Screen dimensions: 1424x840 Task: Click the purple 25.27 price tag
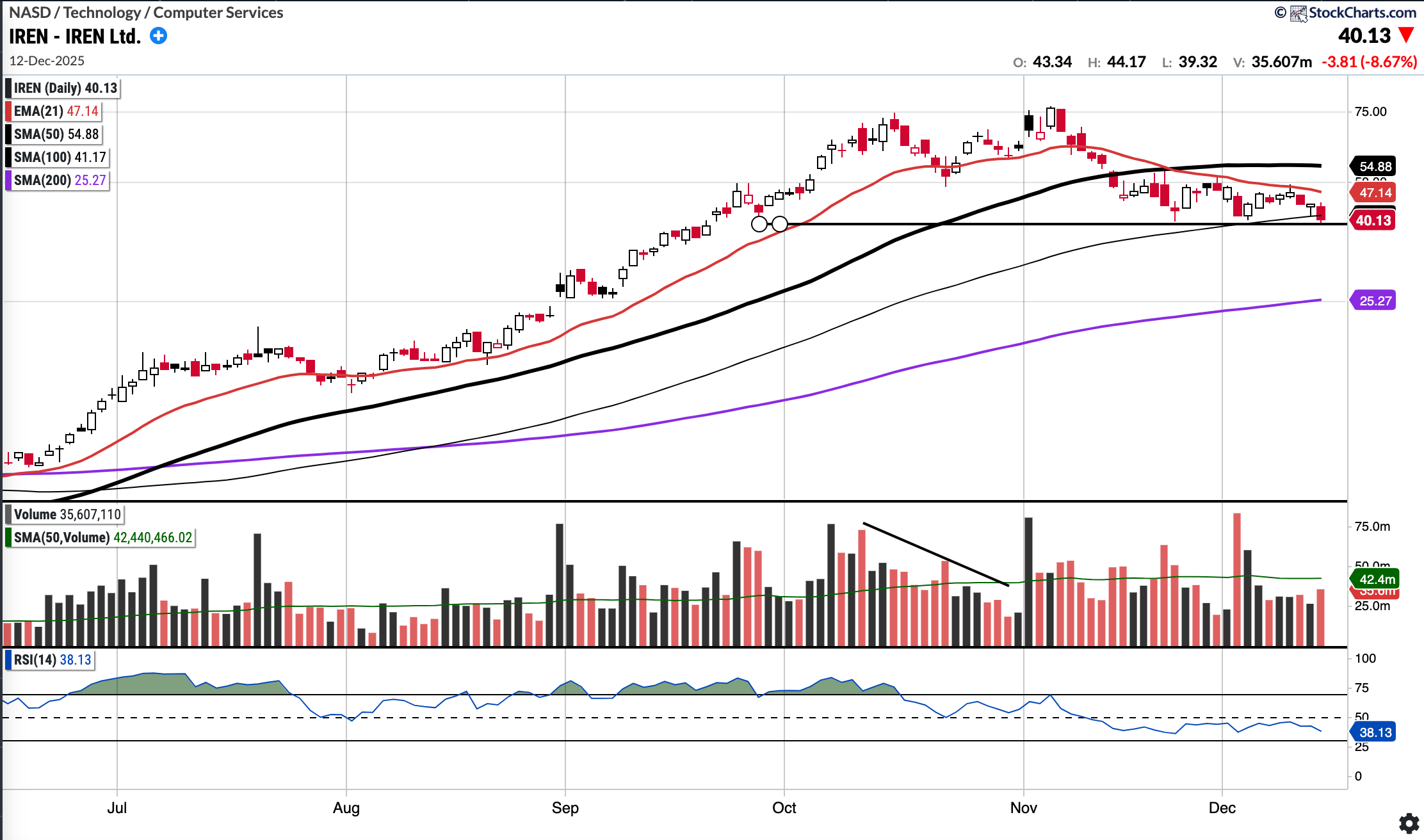pos(1375,300)
